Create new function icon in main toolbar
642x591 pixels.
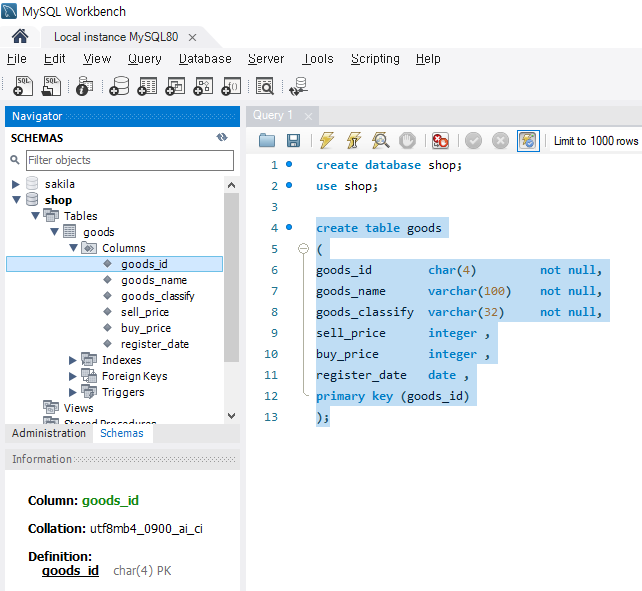tap(231, 86)
